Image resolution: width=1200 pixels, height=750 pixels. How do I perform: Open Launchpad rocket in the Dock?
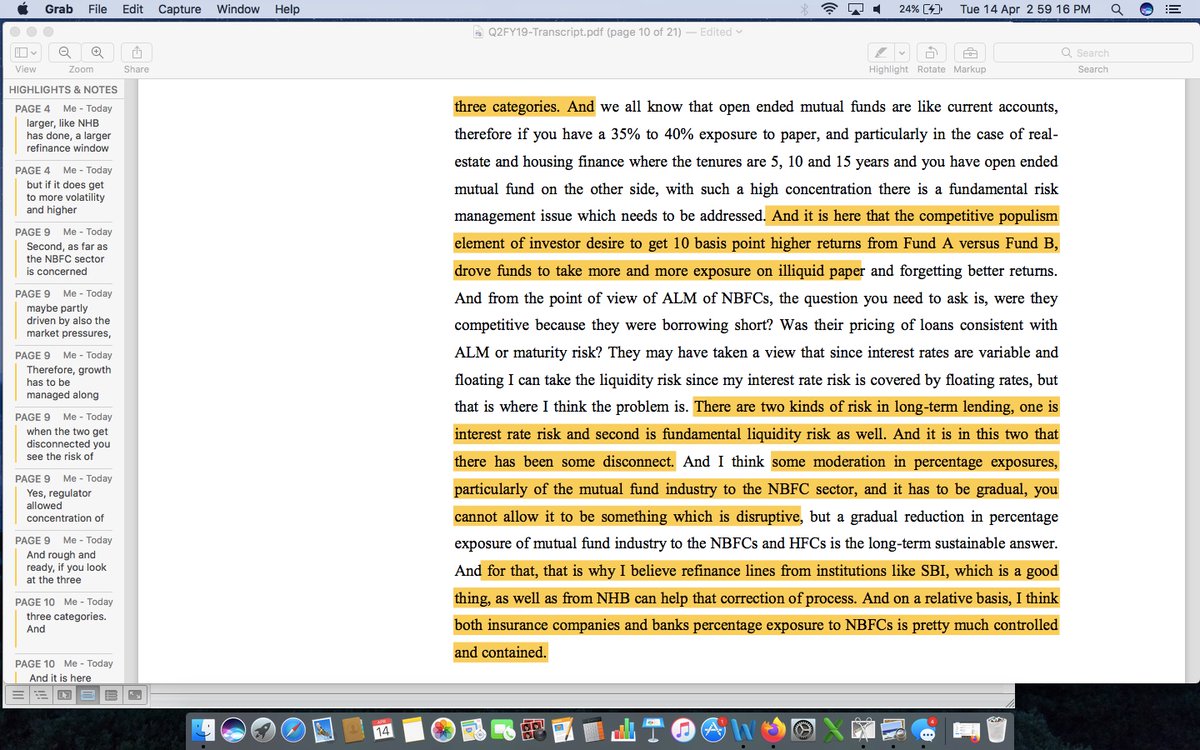pos(264,730)
